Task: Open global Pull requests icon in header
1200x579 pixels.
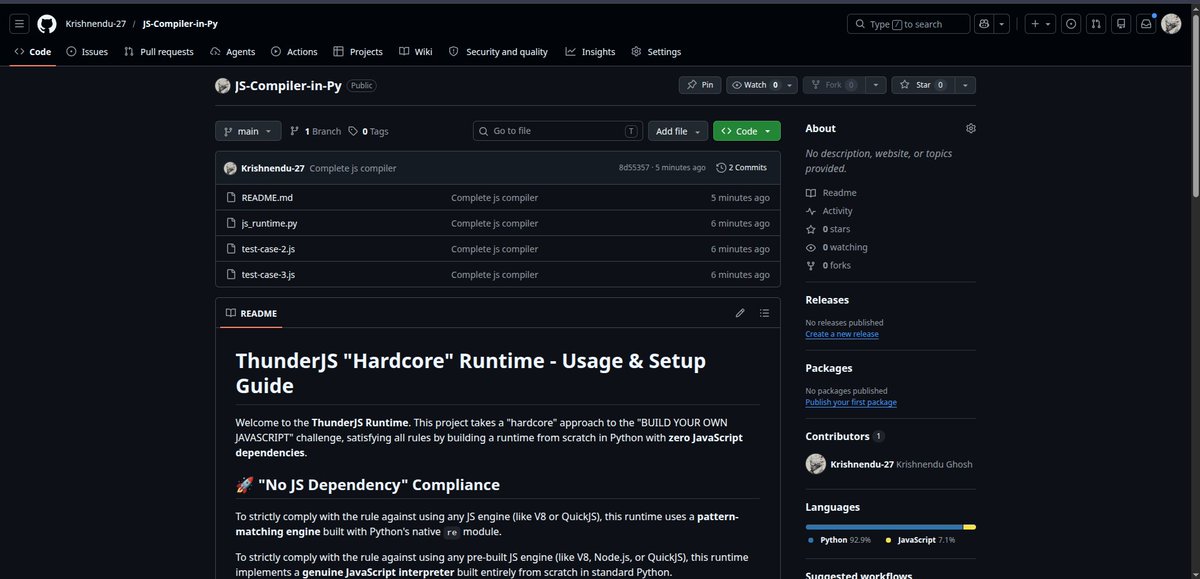Action: point(1096,23)
